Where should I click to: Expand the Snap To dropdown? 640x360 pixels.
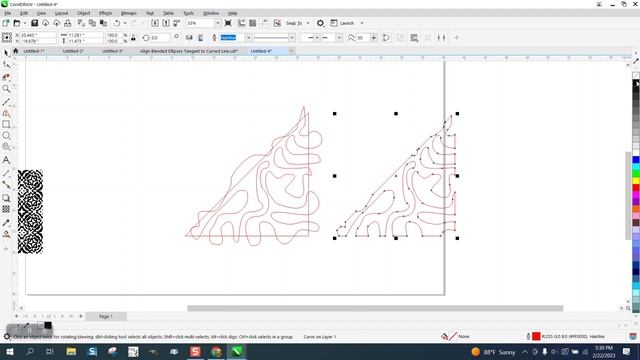pyautogui.click(x=308, y=23)
